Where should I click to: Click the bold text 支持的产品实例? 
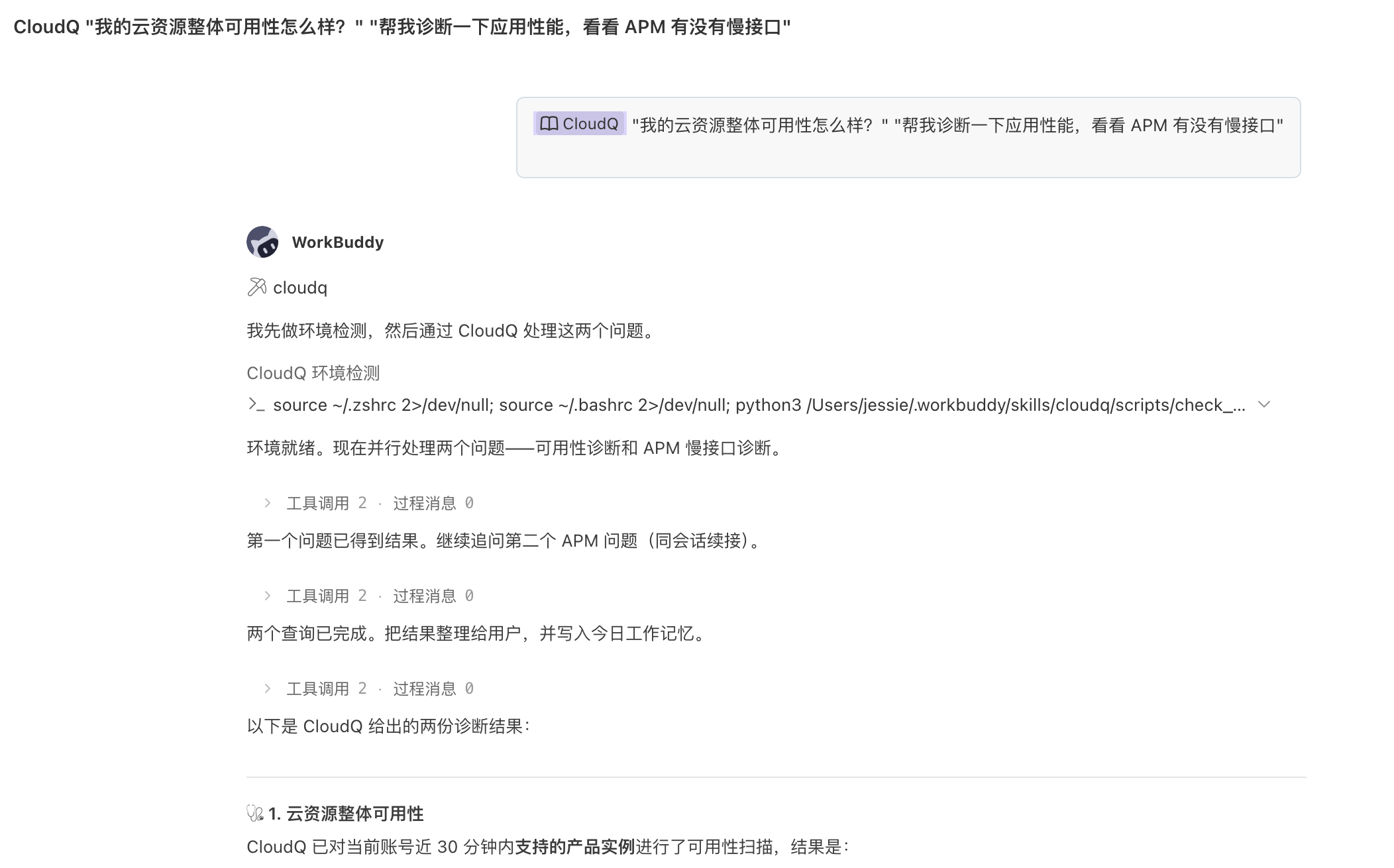point(575,847)
